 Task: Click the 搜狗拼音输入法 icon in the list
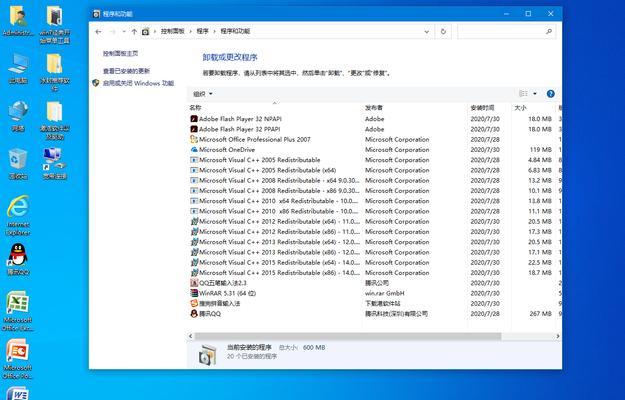pos(194,303)
